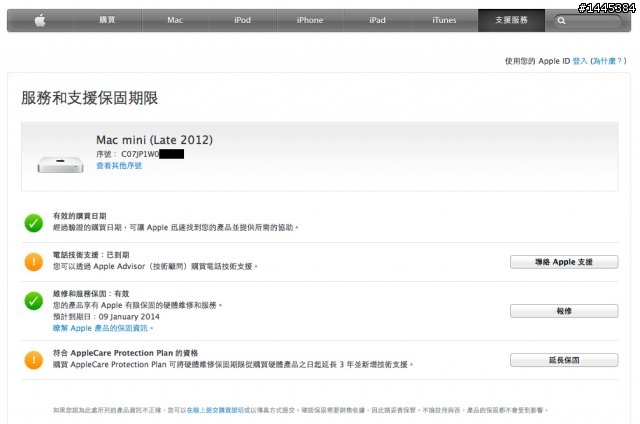The width and height of the screenshot is (640, 424).
Task: Focus the search field in the navigation bar
Action: click(x=588, y=20)
